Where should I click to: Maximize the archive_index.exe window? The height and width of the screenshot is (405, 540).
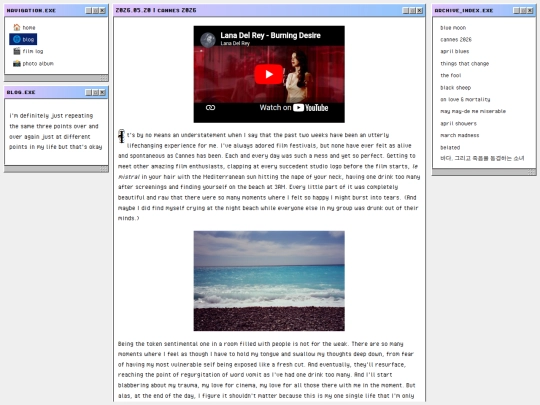523,11
